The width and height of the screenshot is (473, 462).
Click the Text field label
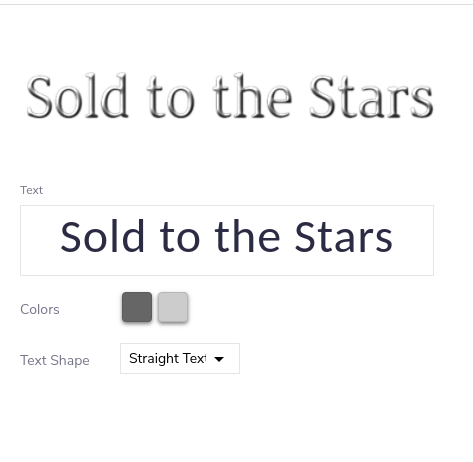31,190
